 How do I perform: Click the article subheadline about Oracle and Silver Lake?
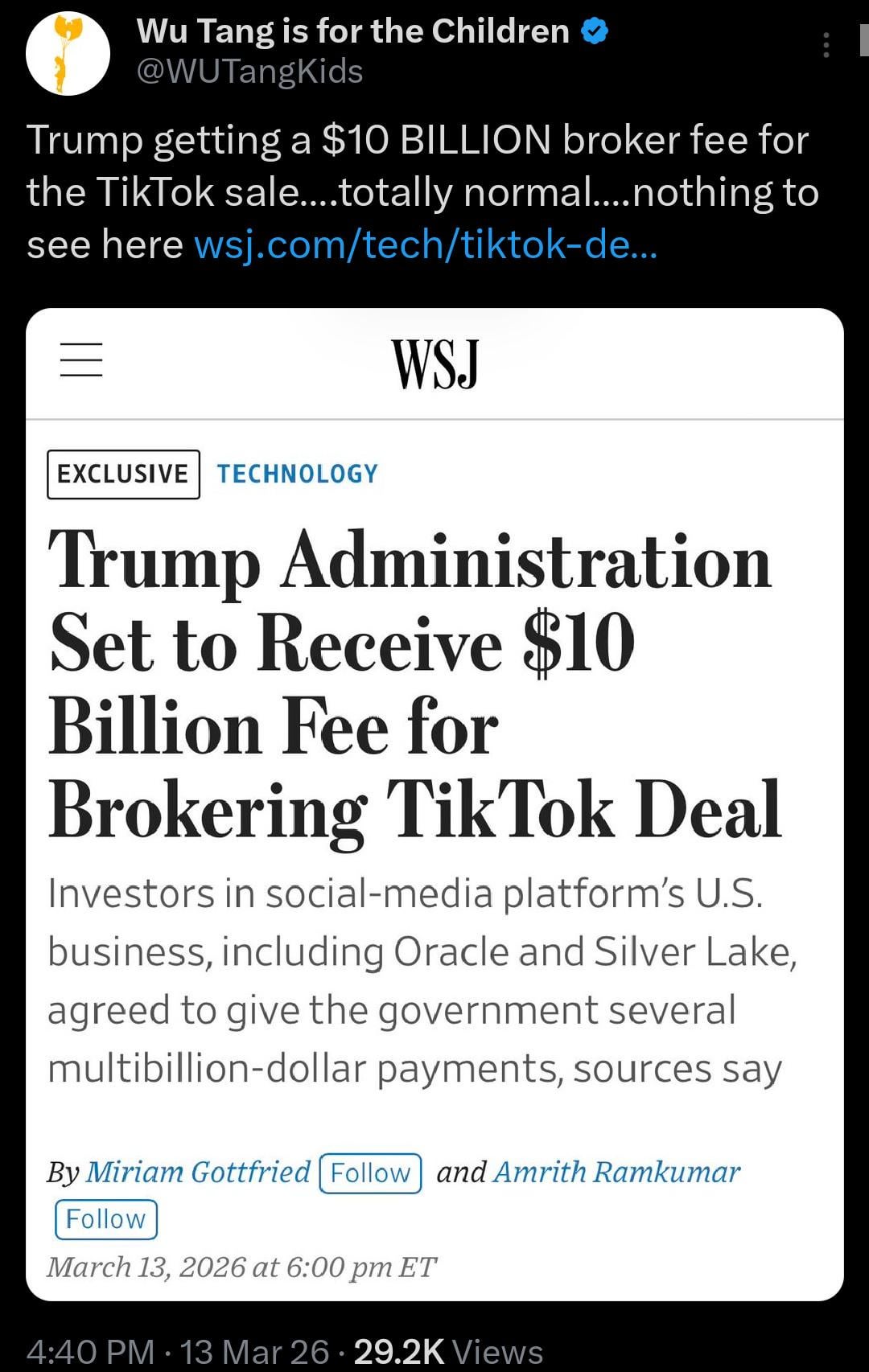tap(422, 980)
